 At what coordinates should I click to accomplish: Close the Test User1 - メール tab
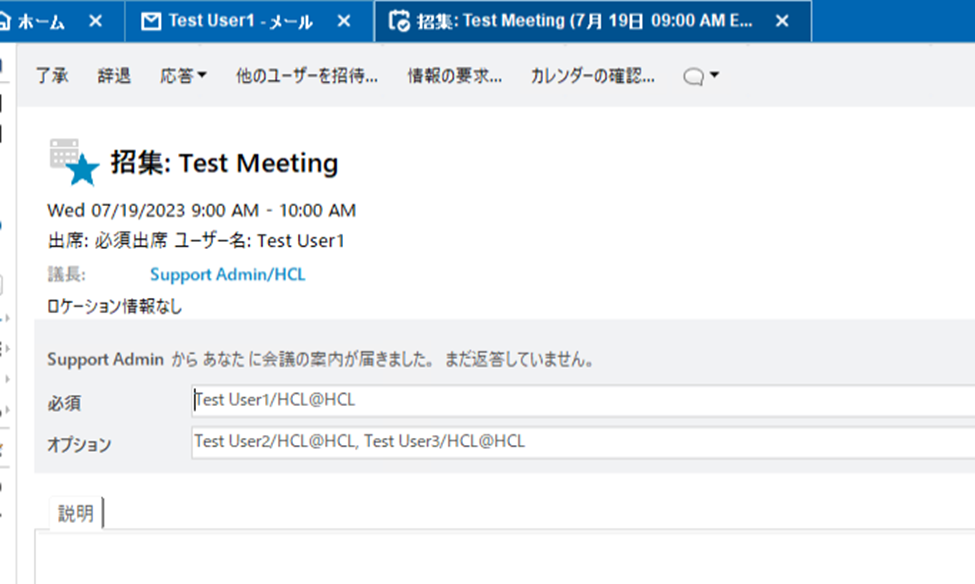point(344,21)
